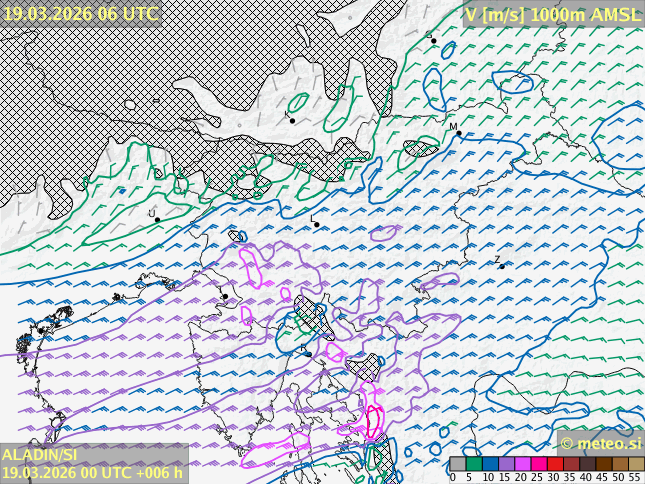Select the ALADIN/SI model label
The height and width of the screenshot is (484, 645).
pyautogui.click(x=40, y=455)
